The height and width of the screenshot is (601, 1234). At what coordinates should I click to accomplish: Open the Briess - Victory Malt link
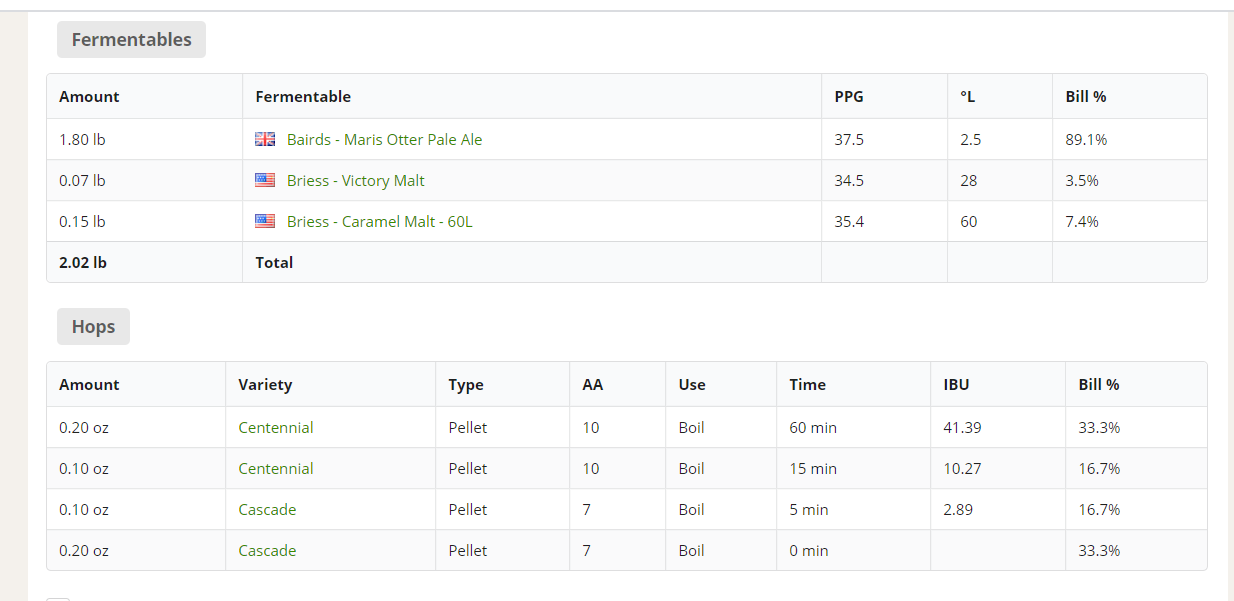[x=355, y=180]
